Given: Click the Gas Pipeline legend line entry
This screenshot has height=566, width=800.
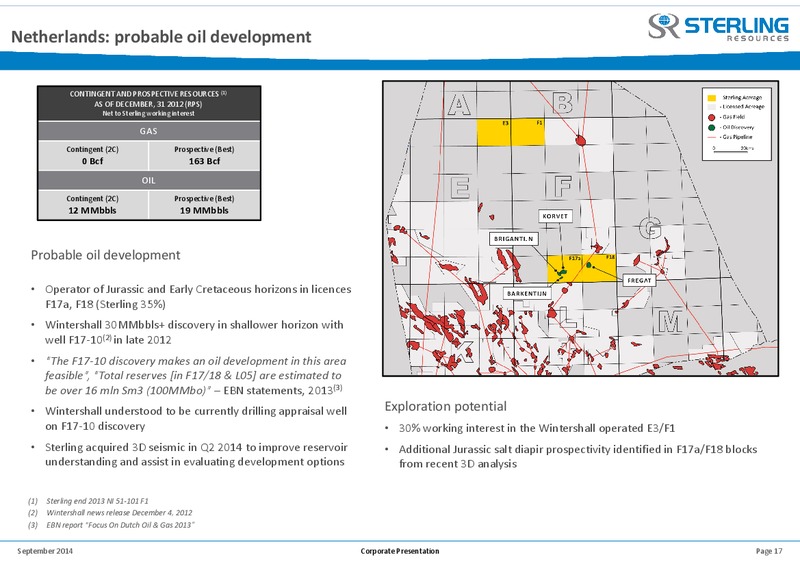Looking at the screenshot, I should tap(730, 137).
